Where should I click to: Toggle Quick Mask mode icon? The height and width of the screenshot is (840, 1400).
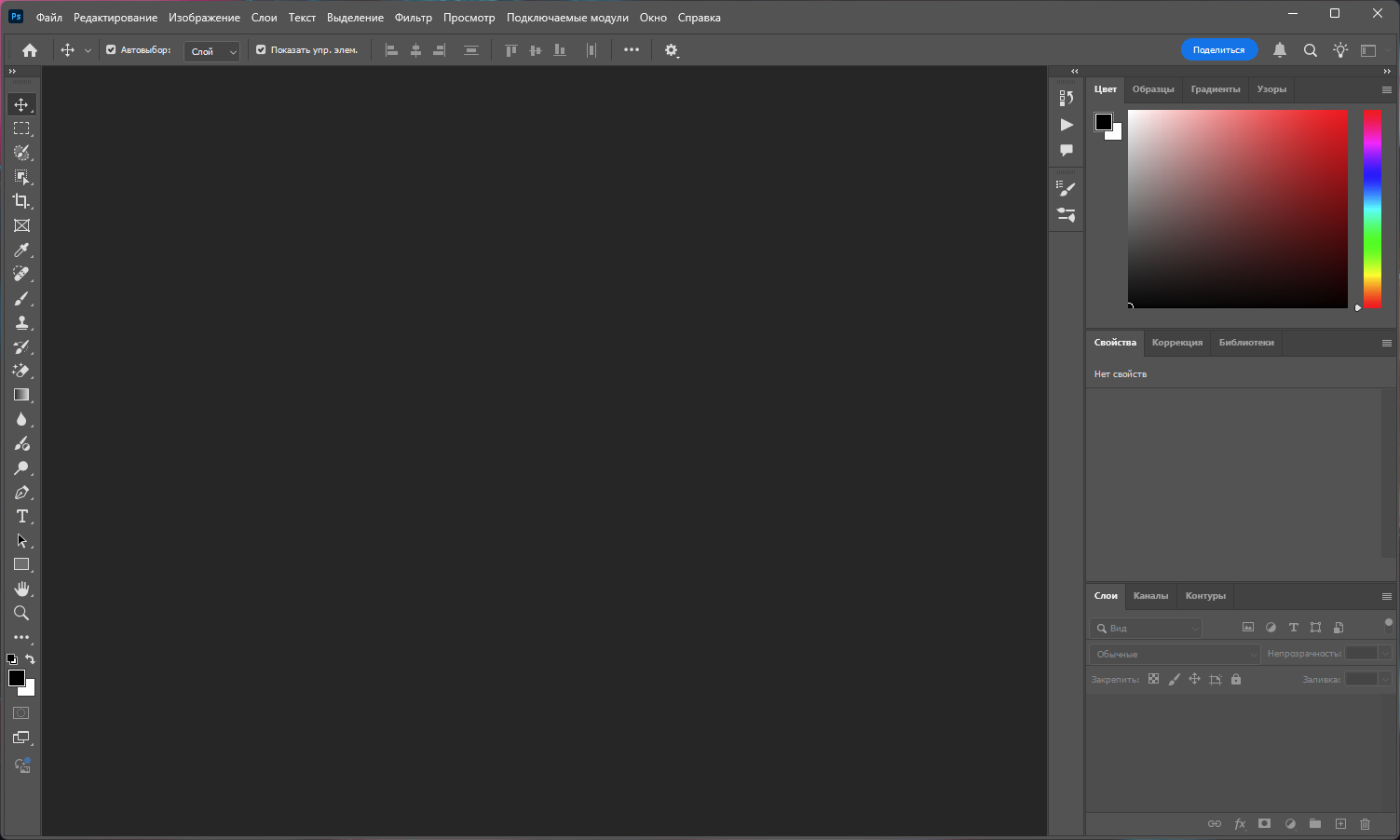point(21,713)
